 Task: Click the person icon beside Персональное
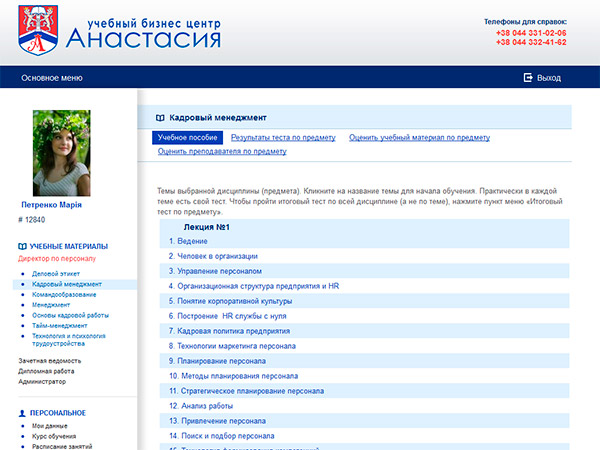22,413
